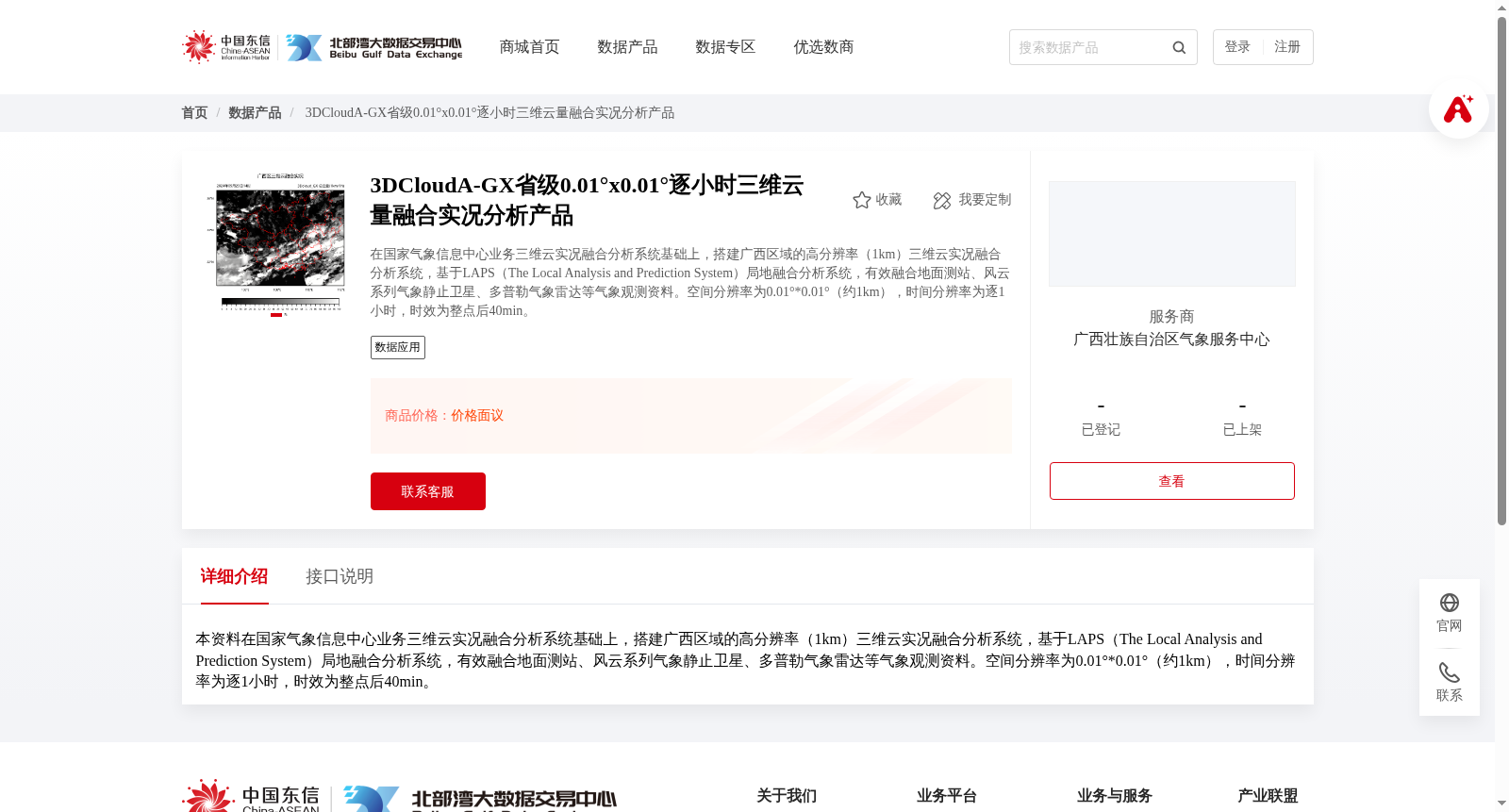The height and width of the screenshot is (812, 1509).
Task: Click the customize (我要定制) icon
Action: tap(942, 200)
